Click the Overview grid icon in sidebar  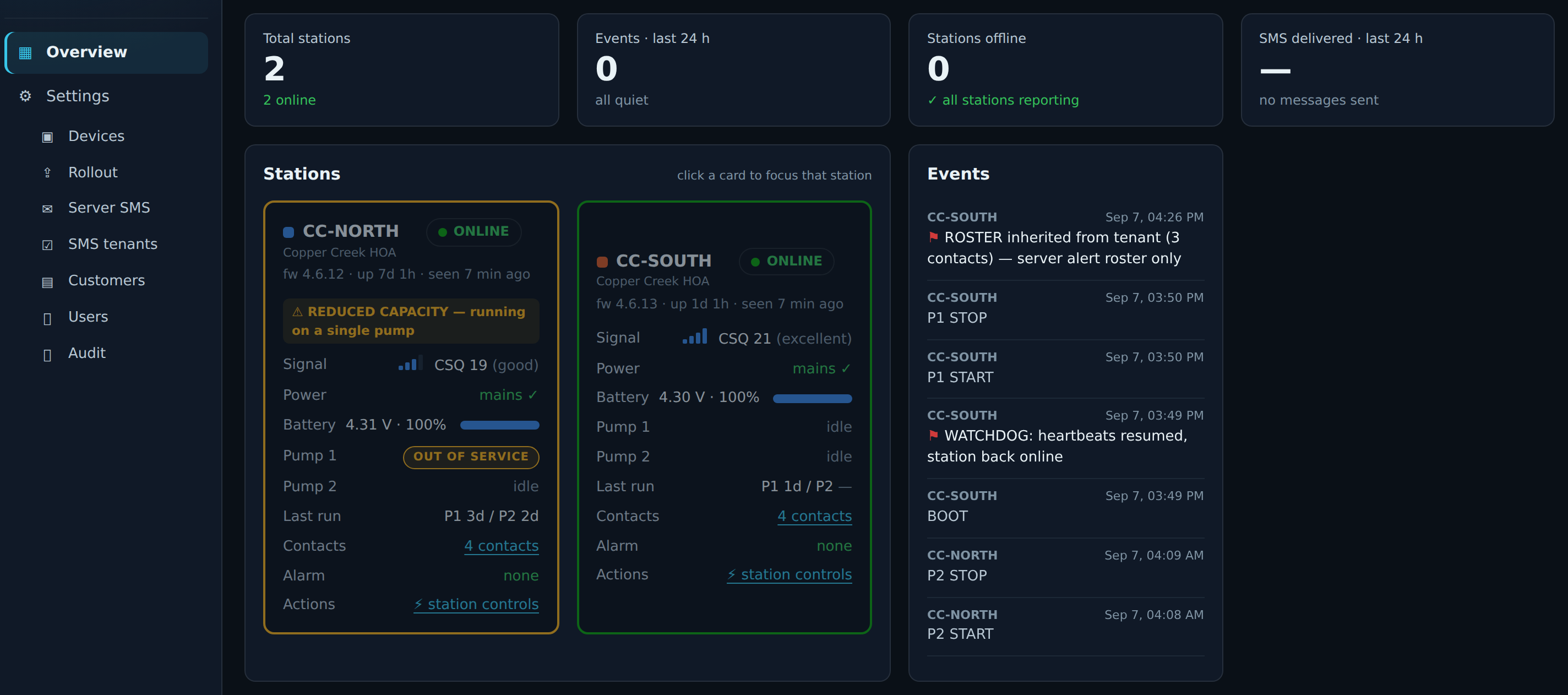tap(25, 53)
